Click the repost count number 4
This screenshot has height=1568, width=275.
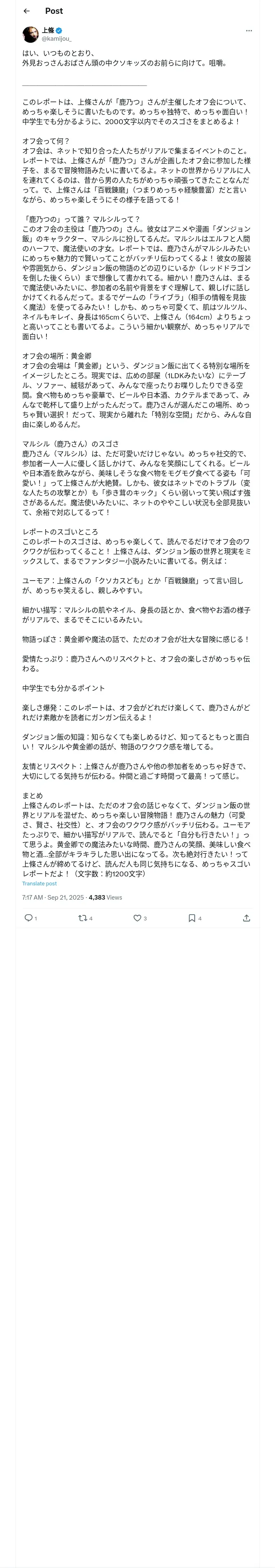[x=90, y=918]
